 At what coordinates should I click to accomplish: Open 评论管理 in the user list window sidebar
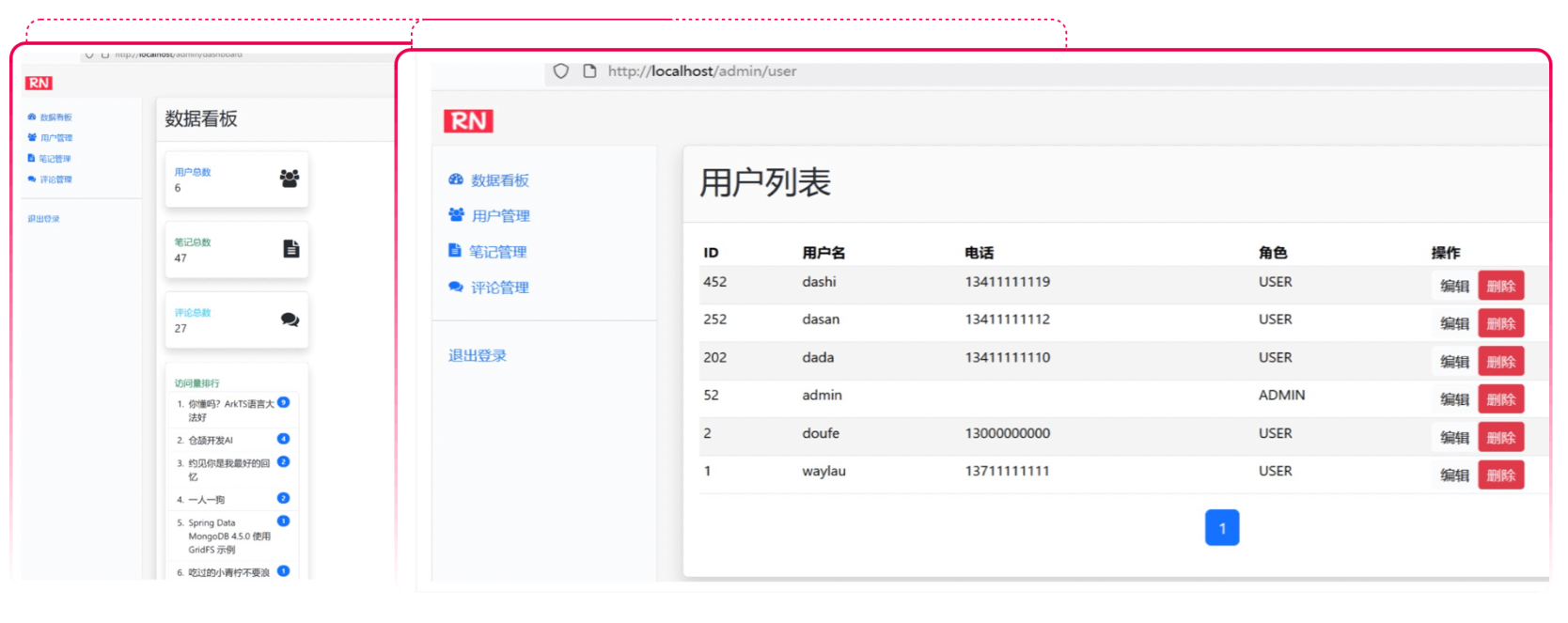(x=500, y=288)
